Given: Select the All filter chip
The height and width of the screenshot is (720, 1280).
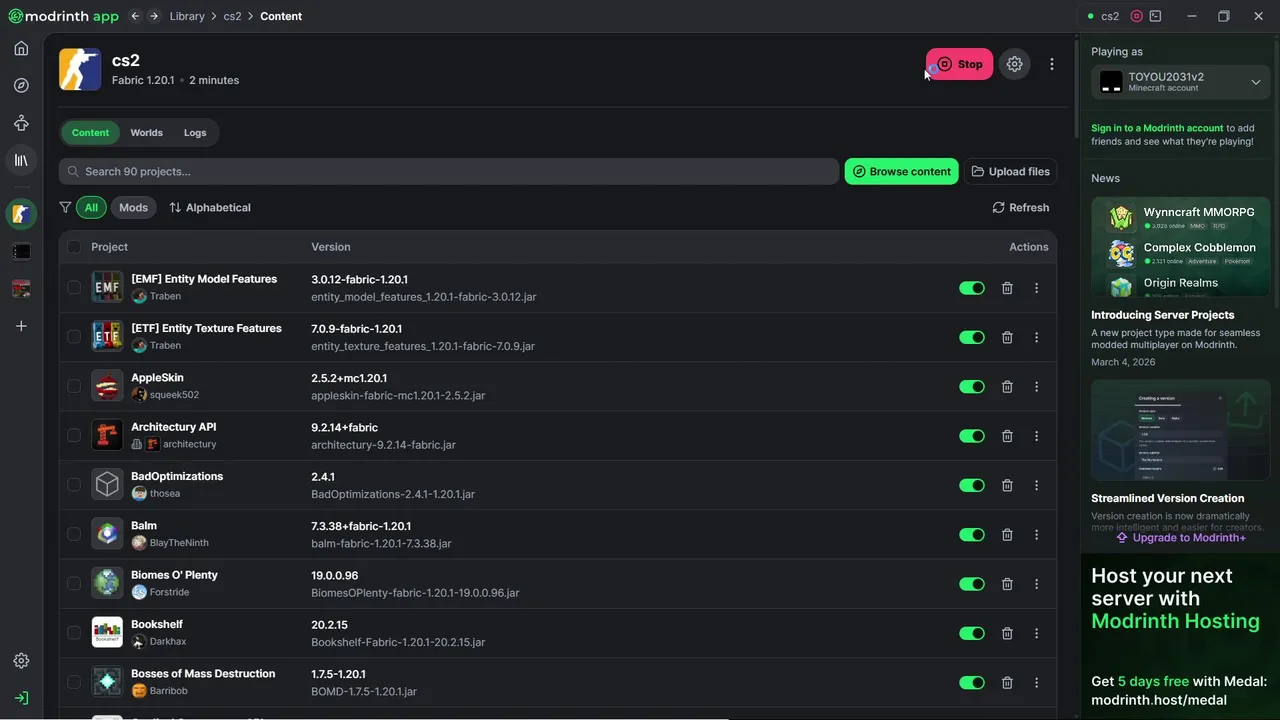Looking at the screenshot, I should (91, 208).
